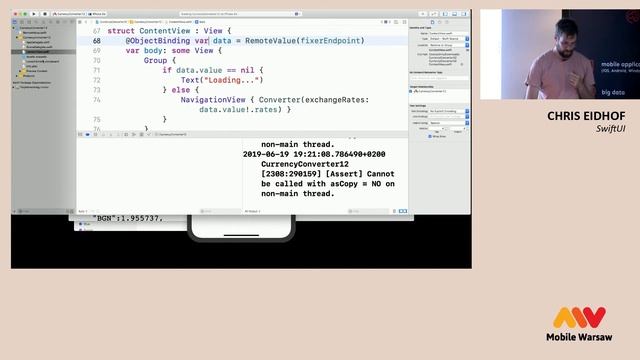The height and width of the screenshot is (360, 640).
Task: Click the body breadcrumb in jump bar
Action: [200, 22]
